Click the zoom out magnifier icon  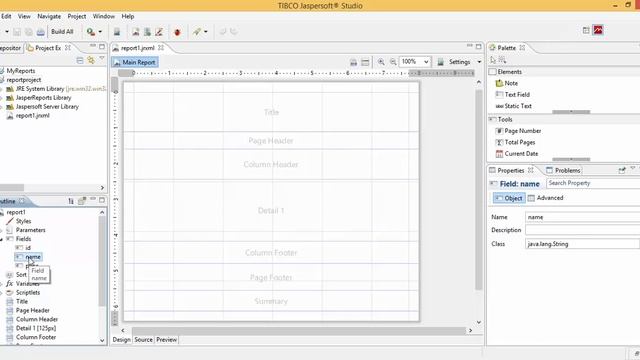pyautogui.click(x=393, y=62)
